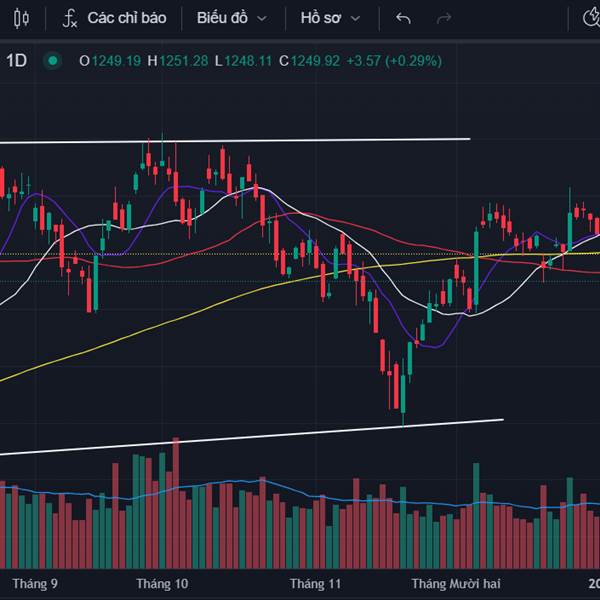Open the alert clock icon at top right

pyautogui.click(x=591, y=18)
